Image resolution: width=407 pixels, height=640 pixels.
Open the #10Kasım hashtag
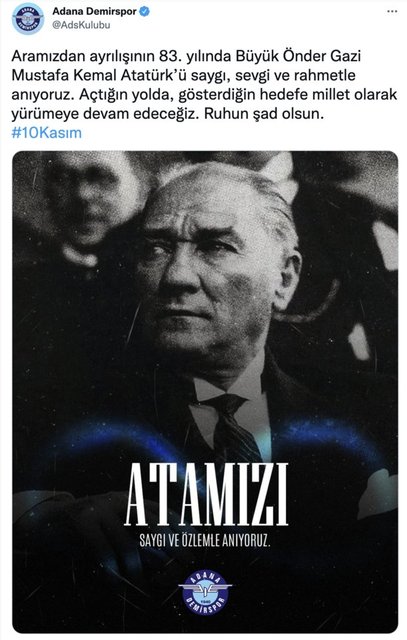pos(47,133)
